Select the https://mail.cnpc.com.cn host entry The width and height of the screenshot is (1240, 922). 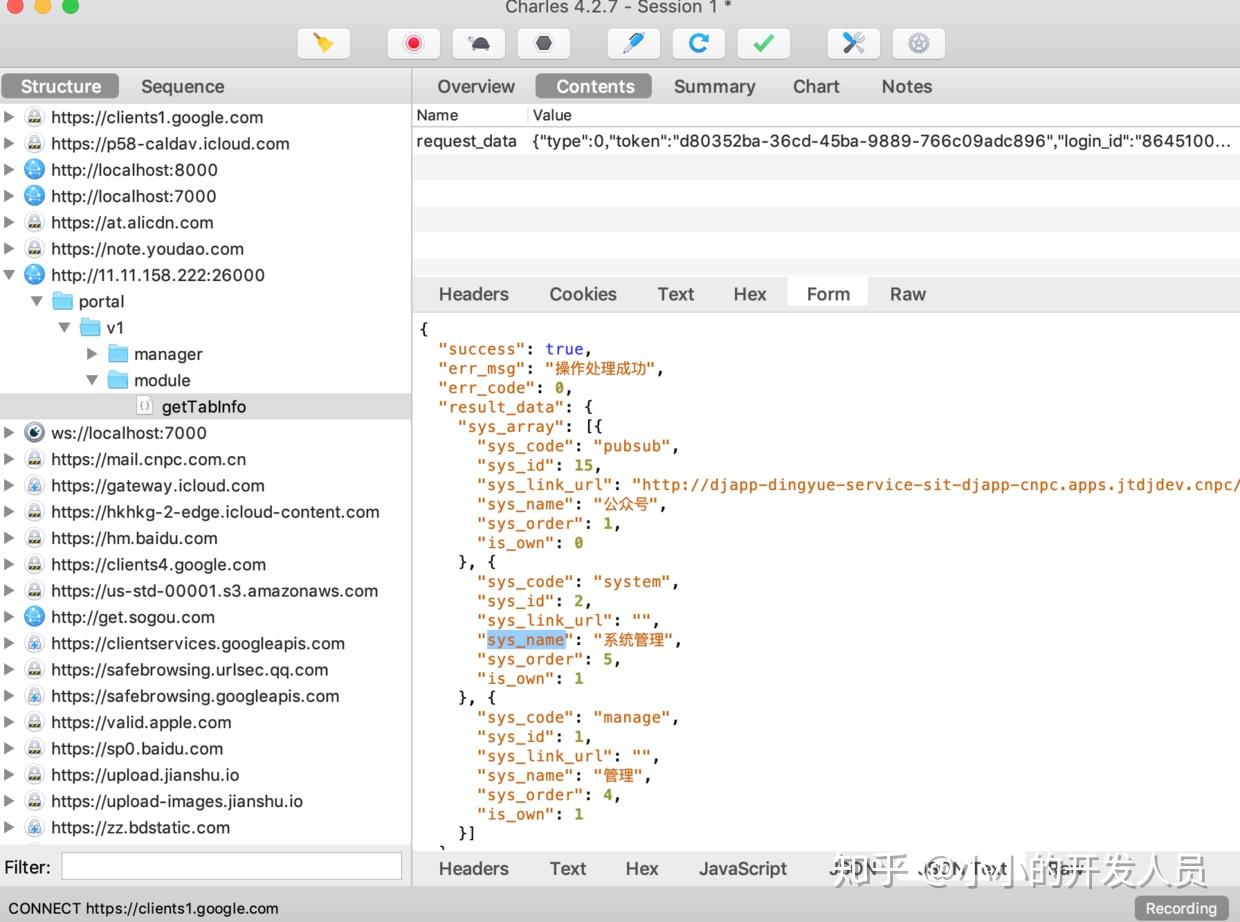(x=148, y=459)
